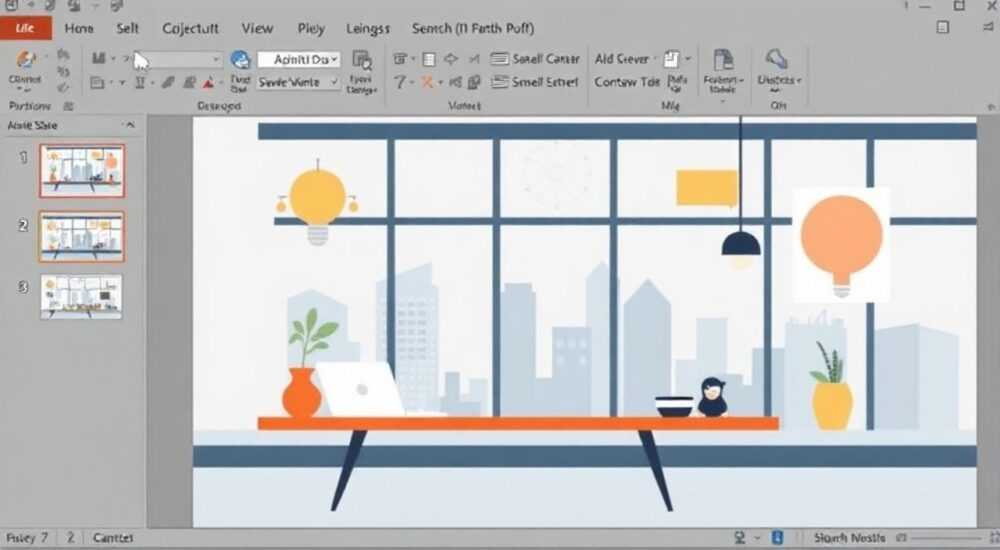Click the diamond shape icon in the ribbon
The height and width of the screenshot is (550, 1000).
(x=451, y=59)
